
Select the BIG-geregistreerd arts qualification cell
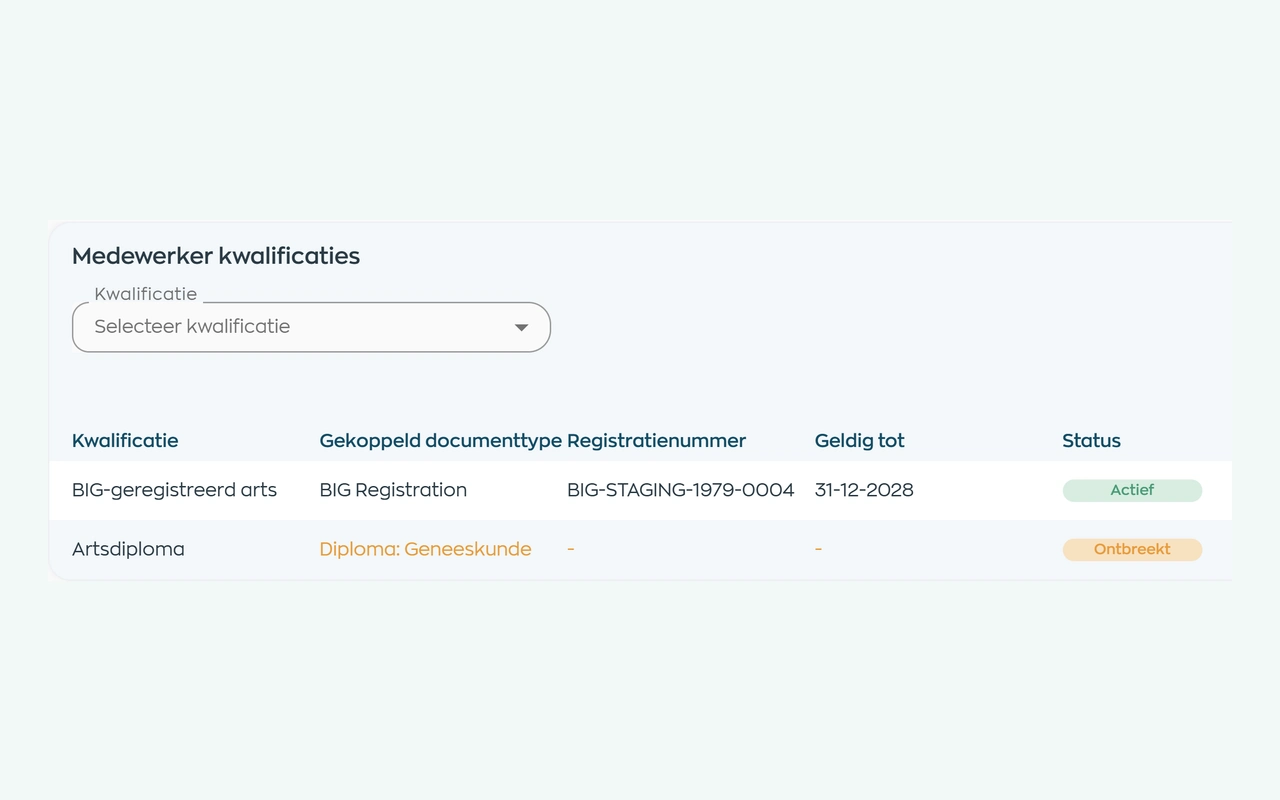point(174,490)
